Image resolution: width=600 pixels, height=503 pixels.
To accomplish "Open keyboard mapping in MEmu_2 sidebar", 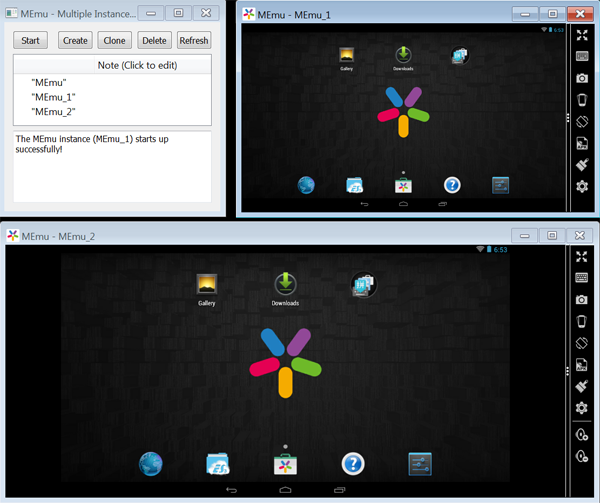I will [x=582, y=278].
